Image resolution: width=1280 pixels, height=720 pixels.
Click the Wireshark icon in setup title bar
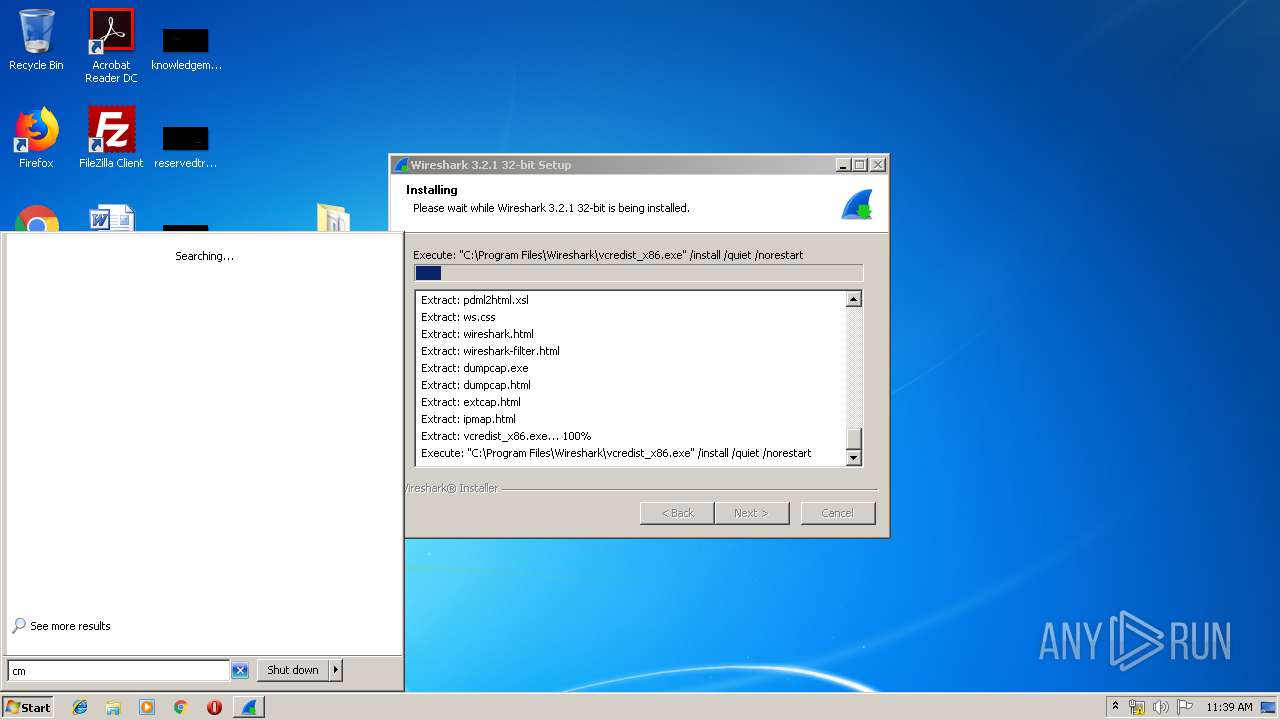[401, 165]
